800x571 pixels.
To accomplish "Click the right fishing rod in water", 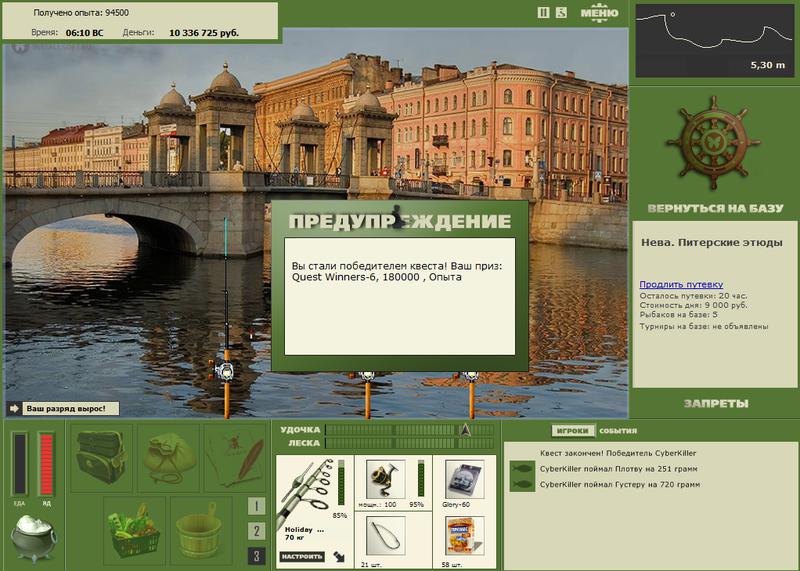I will [471, 395].
